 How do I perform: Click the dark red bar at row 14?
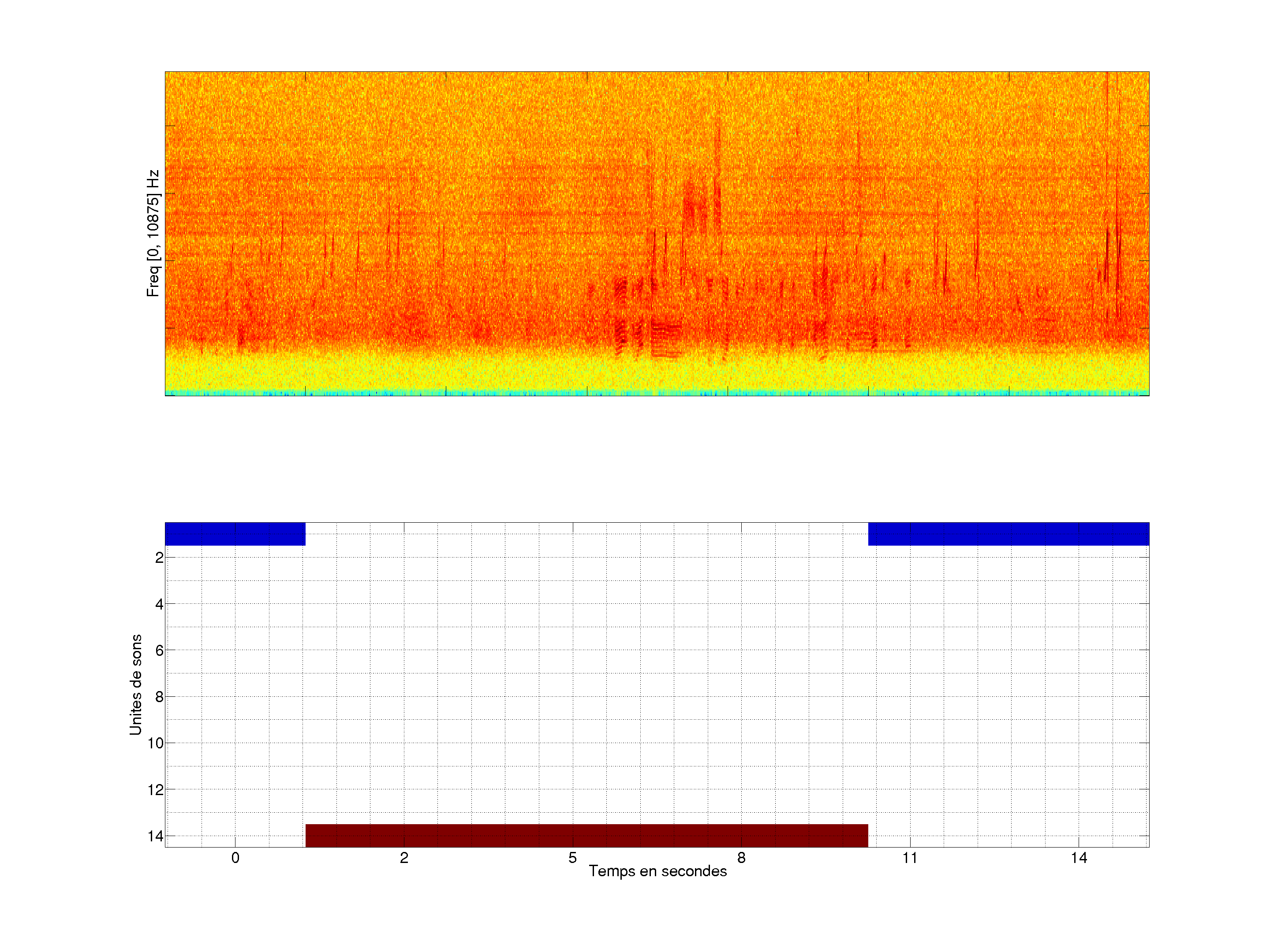click(x=586, y=836)
